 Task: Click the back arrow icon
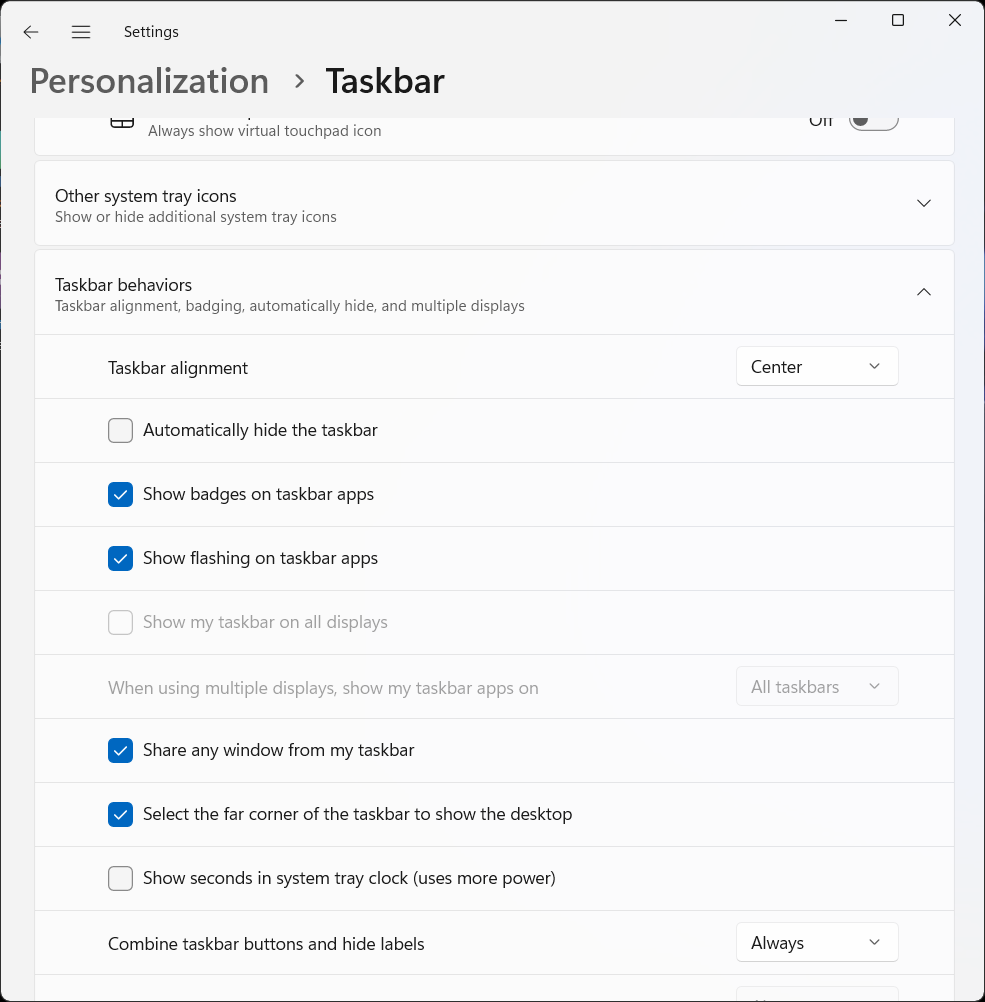point(31,32)
